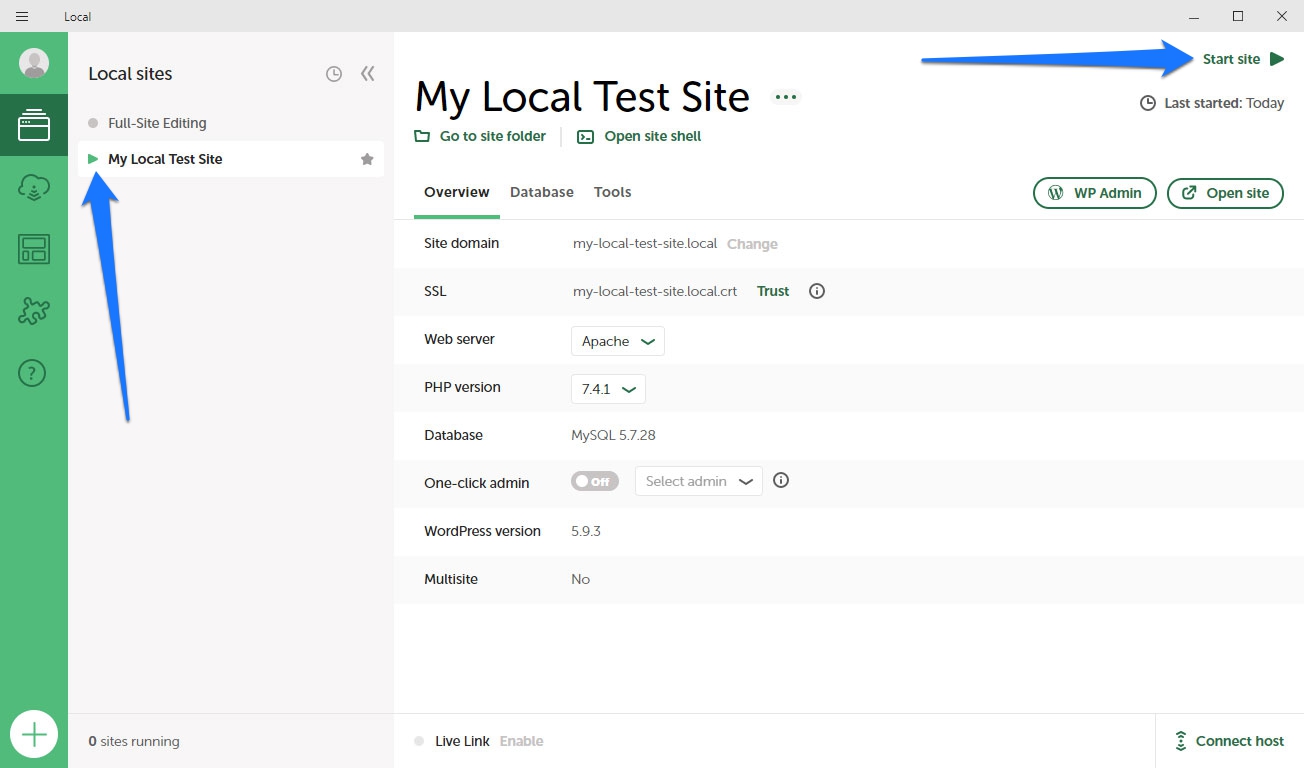Click the Multisite No value
This screenshot has height=768, width=1304.
580,579
